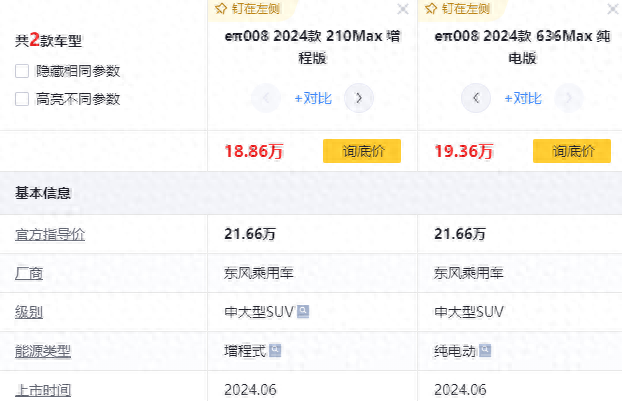Open the 能源类型 parameter link
The width and height of the screenshot is (622, 401).
pyautogui.click(x=43, y=351)
